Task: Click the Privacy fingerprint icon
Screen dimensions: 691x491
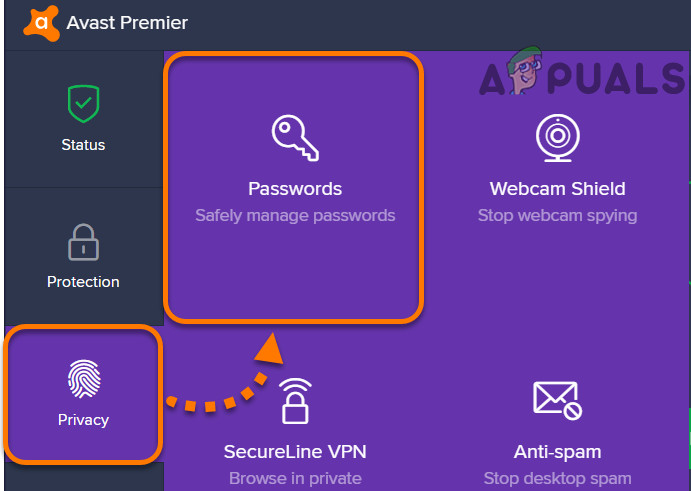Action: point(83,378)
